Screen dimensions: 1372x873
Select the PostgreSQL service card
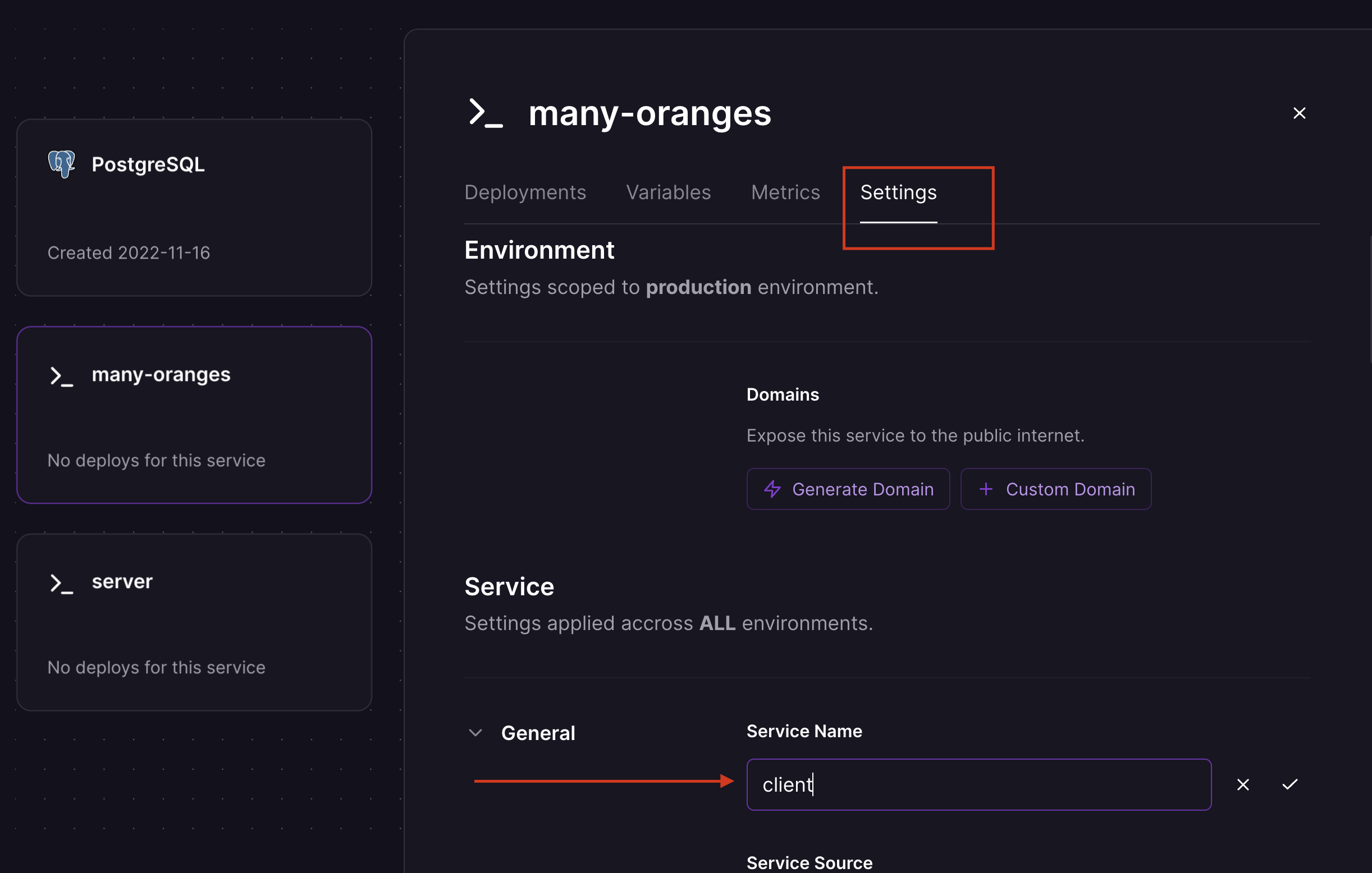194,208
